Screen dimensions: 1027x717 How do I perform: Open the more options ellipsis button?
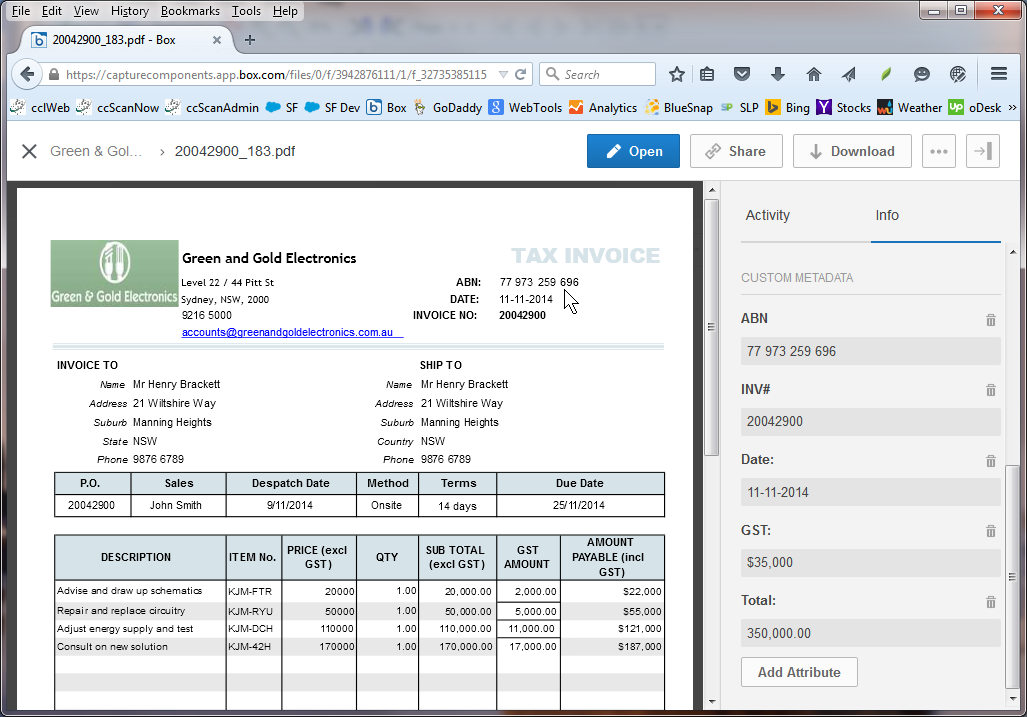click(x=939, y=151)
